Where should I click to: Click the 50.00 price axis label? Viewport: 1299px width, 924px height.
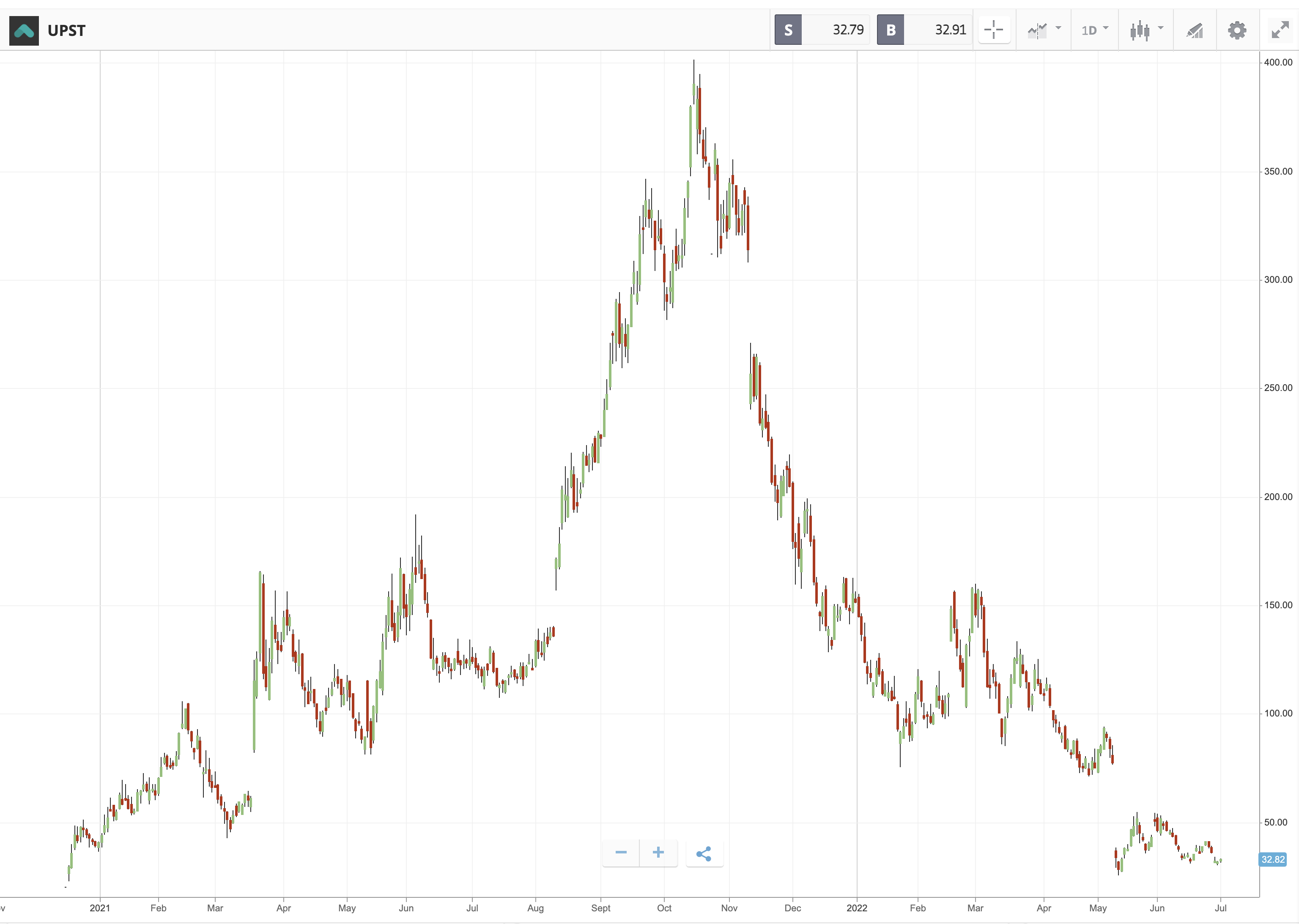tap(1276, 822)
